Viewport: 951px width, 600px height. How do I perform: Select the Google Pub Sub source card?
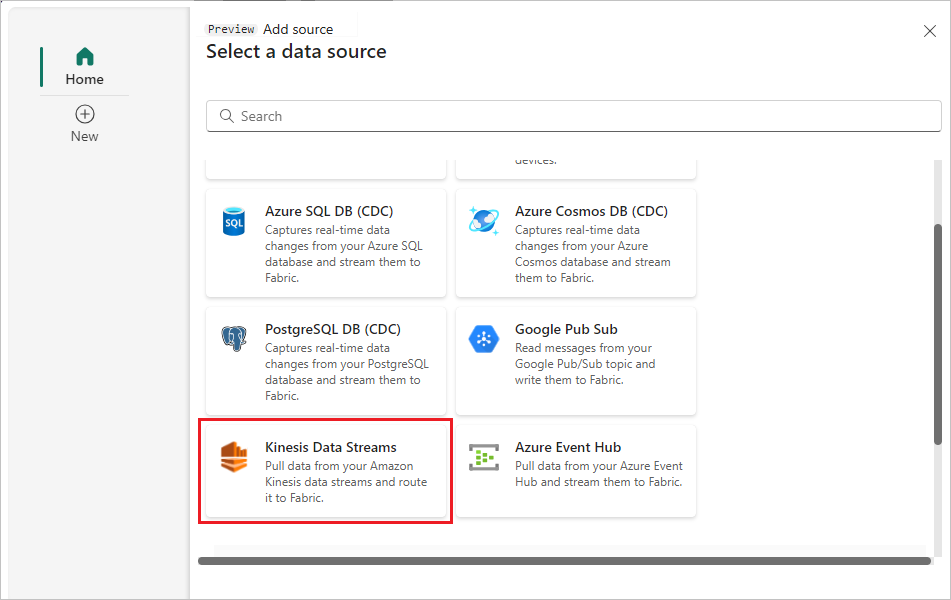click(576, 361)
